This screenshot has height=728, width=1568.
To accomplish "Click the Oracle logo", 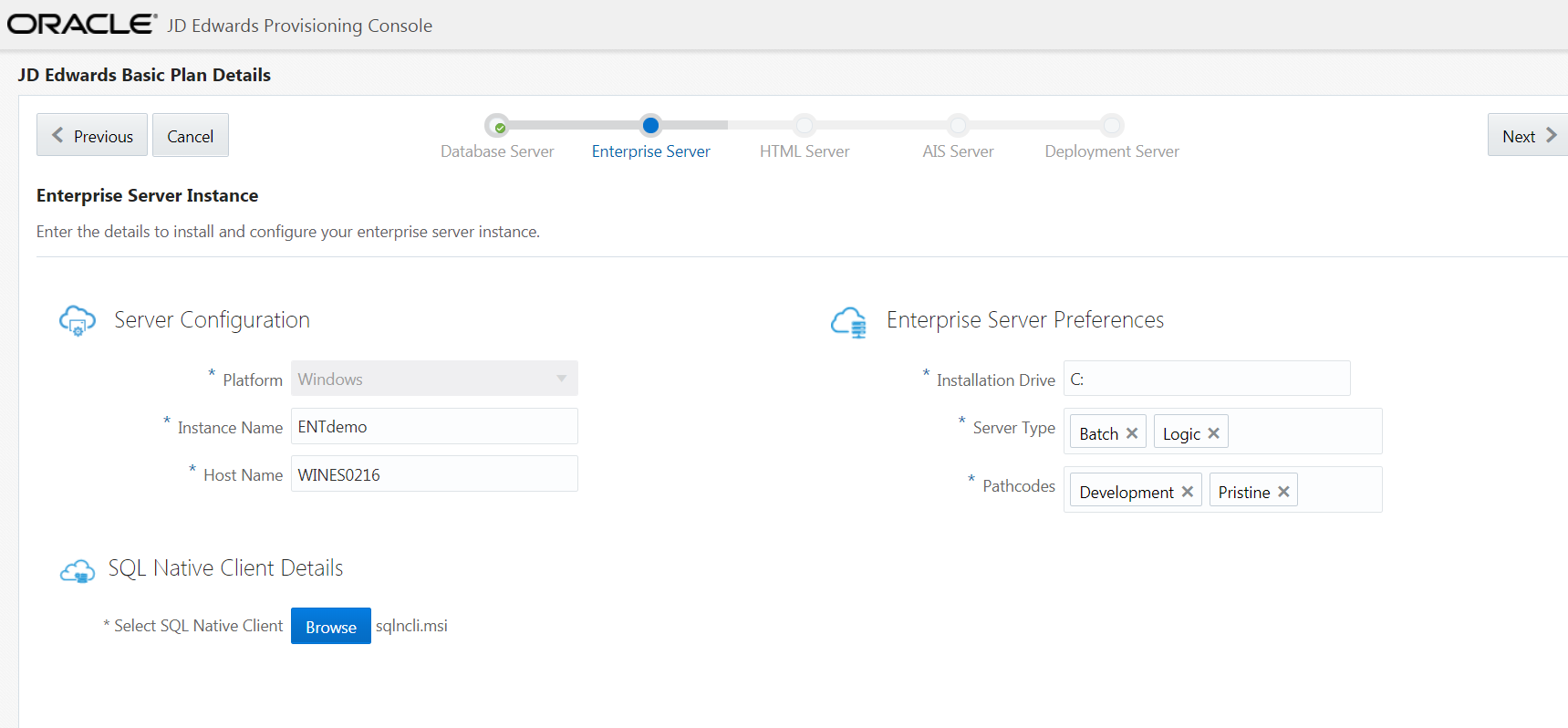I will point(82,24).
